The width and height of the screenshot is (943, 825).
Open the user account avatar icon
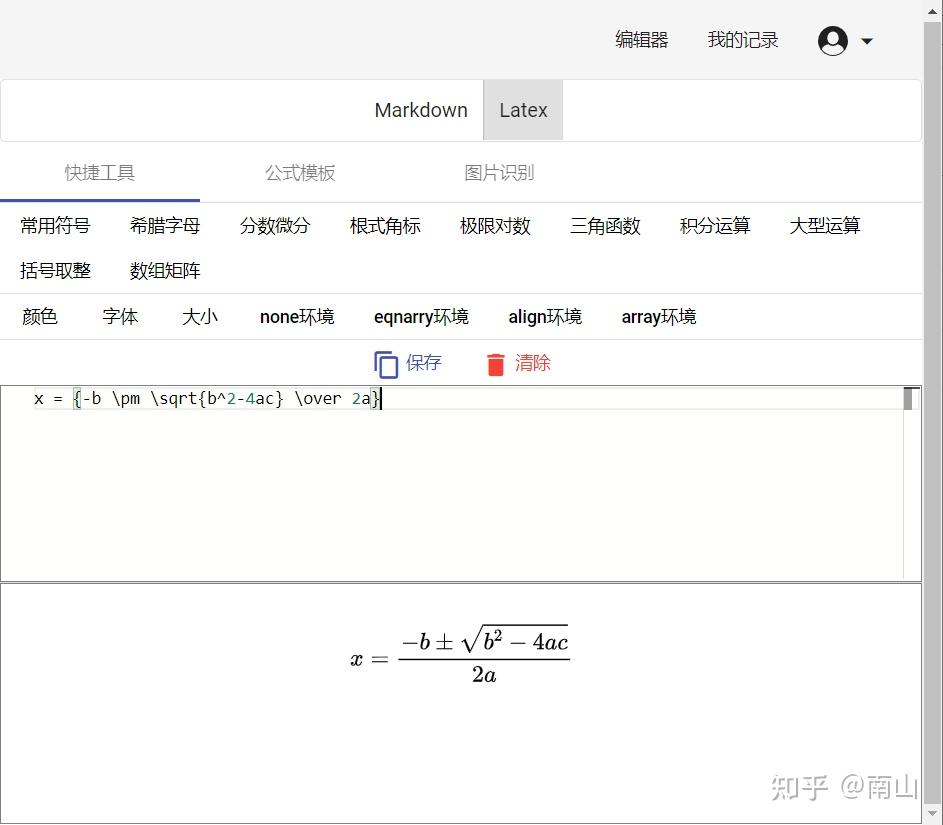[x=832, y=40]
